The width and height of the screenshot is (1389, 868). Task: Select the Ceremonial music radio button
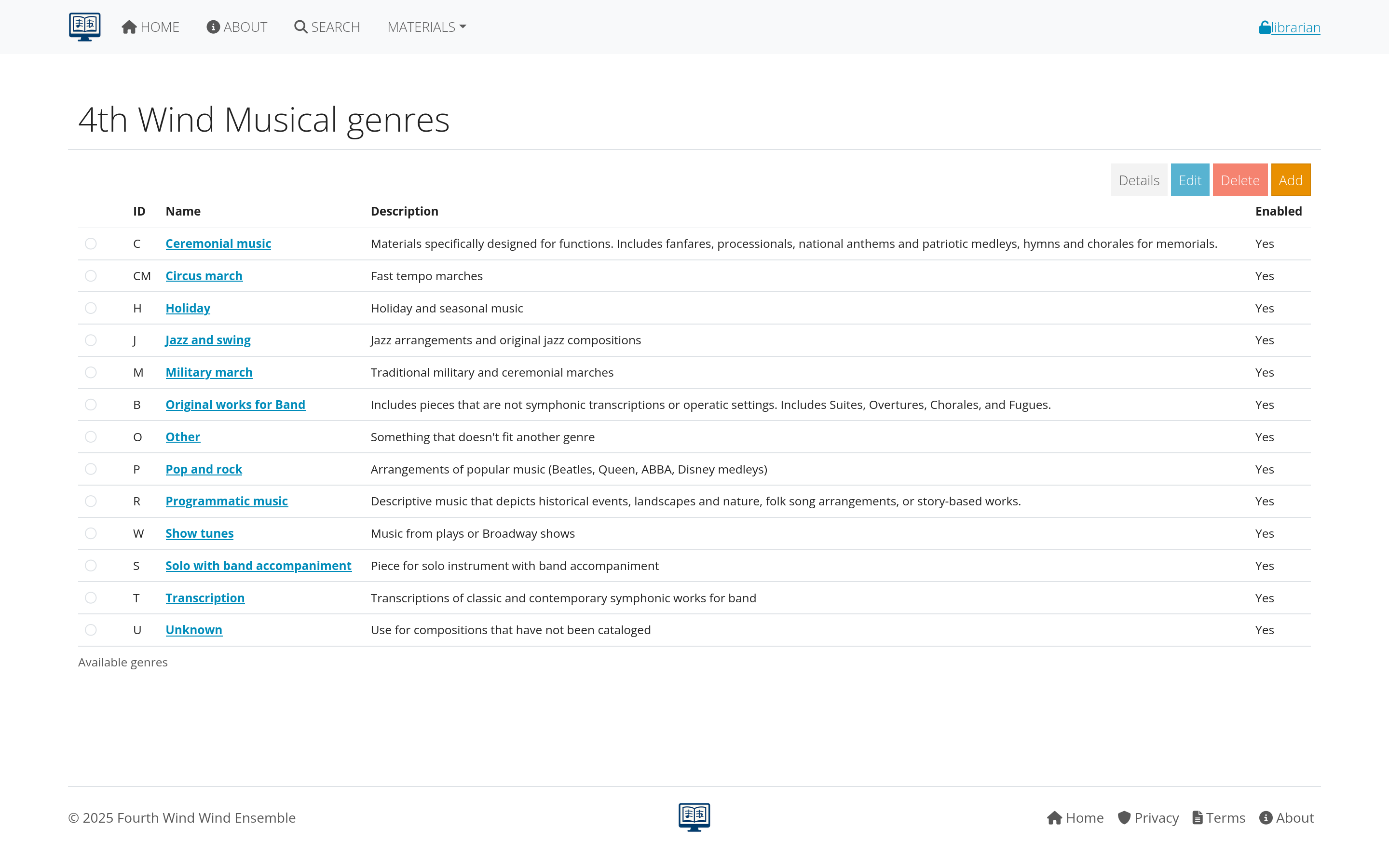coord(91,244)
